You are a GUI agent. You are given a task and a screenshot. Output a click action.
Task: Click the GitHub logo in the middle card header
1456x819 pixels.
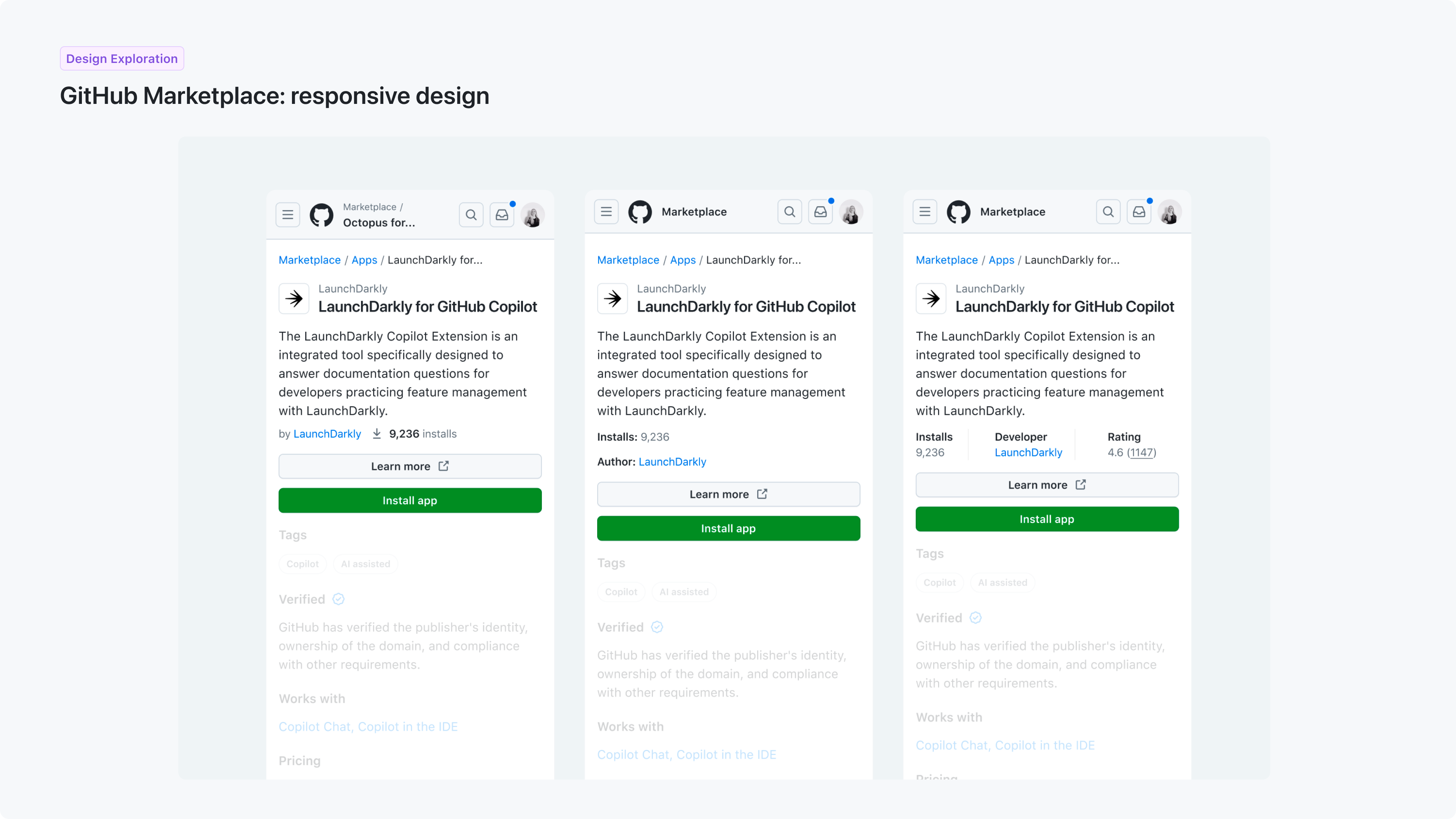click(x=640, y=212)
